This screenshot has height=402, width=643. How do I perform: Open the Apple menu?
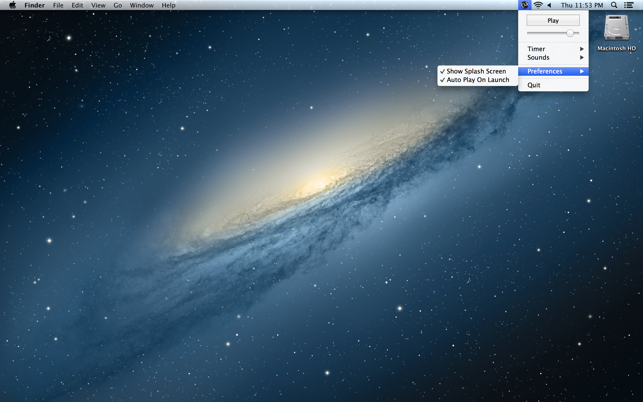(x=12, y=5)
